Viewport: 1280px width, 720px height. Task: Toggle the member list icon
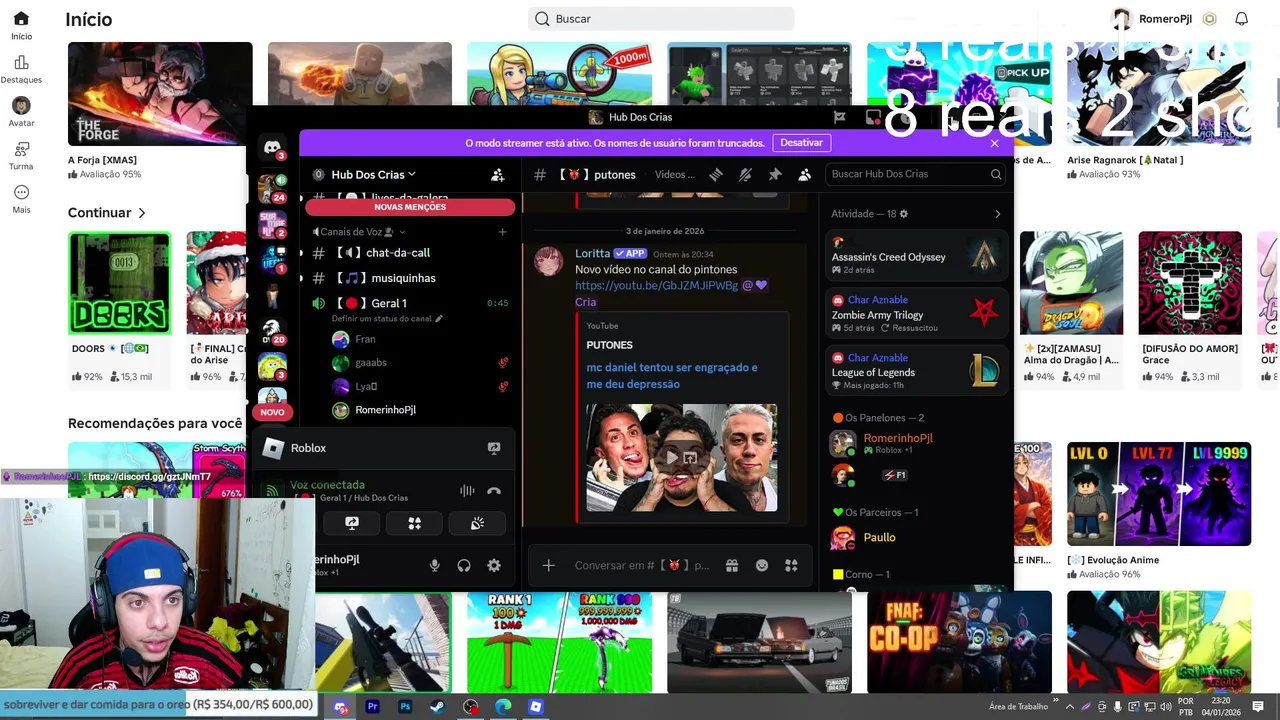coord(804,174)
